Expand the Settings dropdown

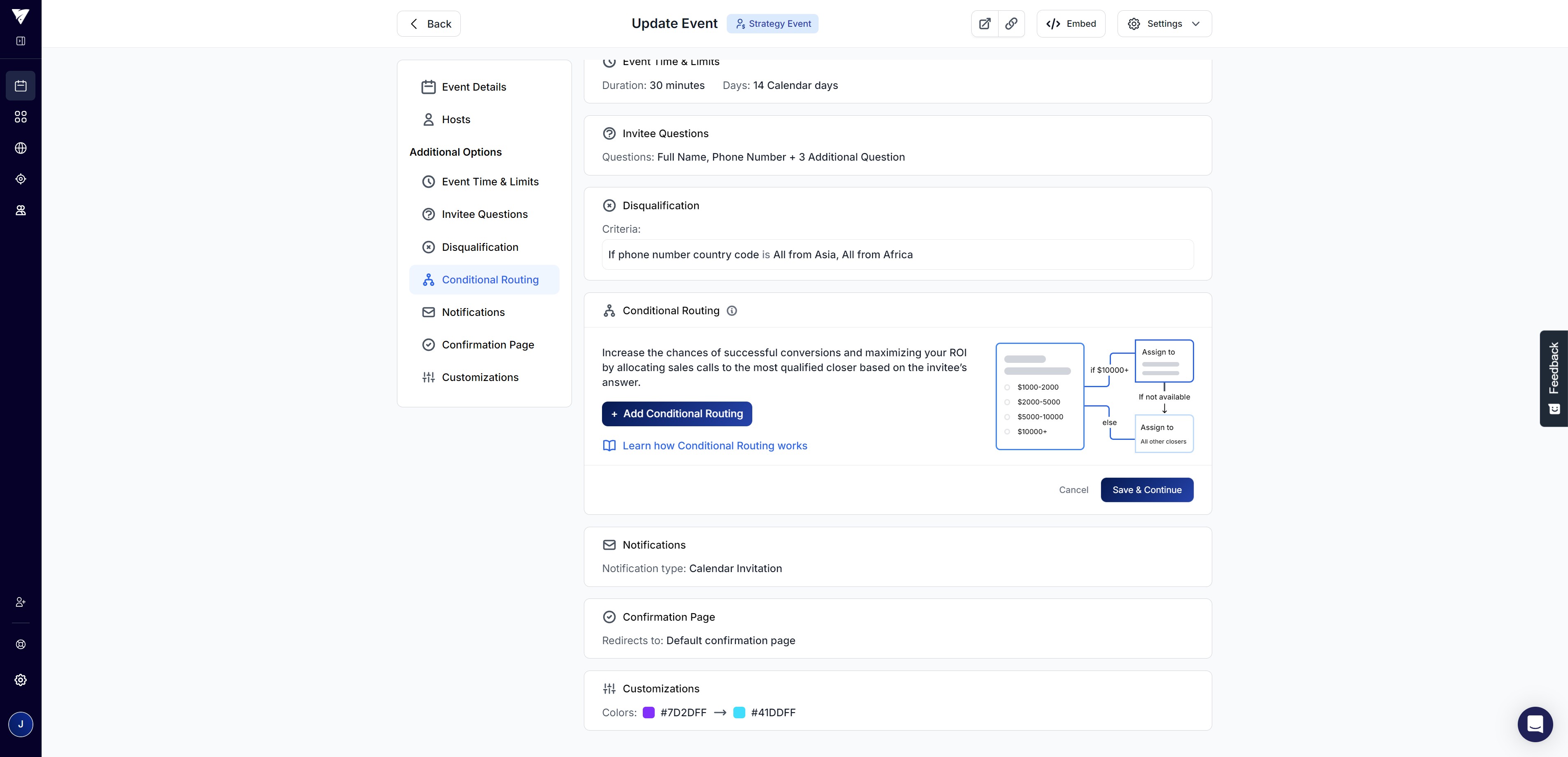coord(1164,24)
